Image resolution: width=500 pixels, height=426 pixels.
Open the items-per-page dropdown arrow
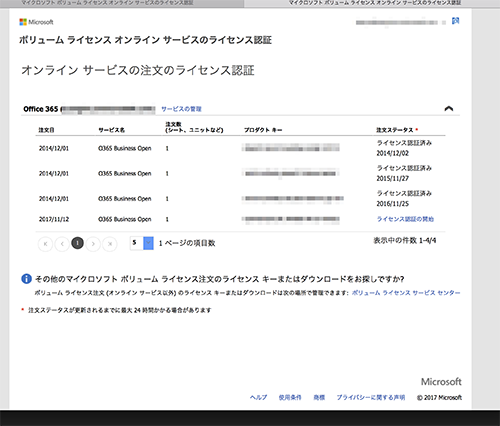[148, 243]
